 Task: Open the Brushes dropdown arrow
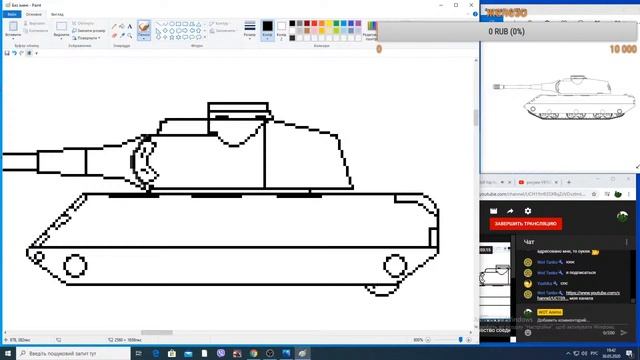(x=144, y=38)
